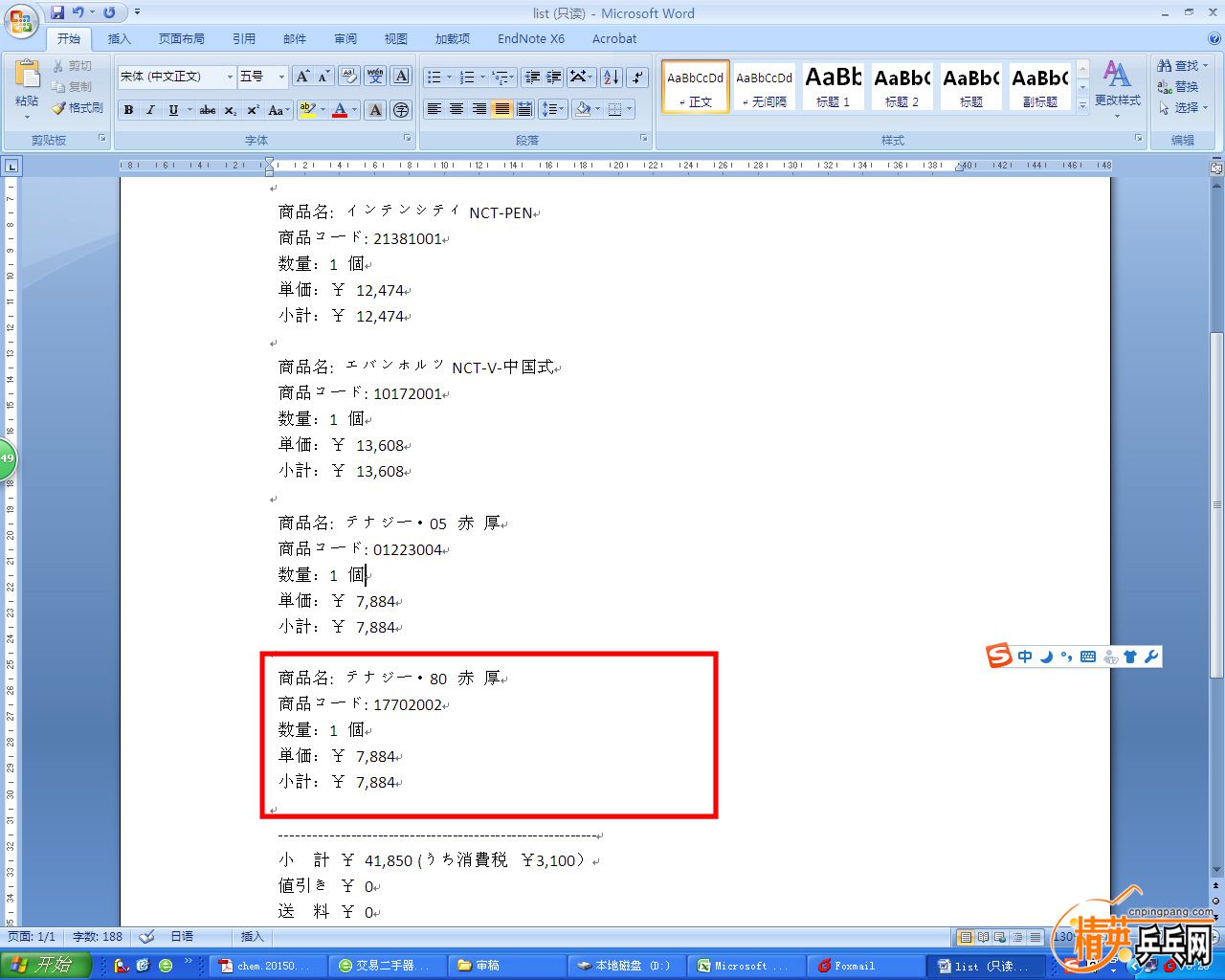Open font dialog launcher in 字体 group
This screenshot has height=980, width=1225.
[x=407, y=139]
